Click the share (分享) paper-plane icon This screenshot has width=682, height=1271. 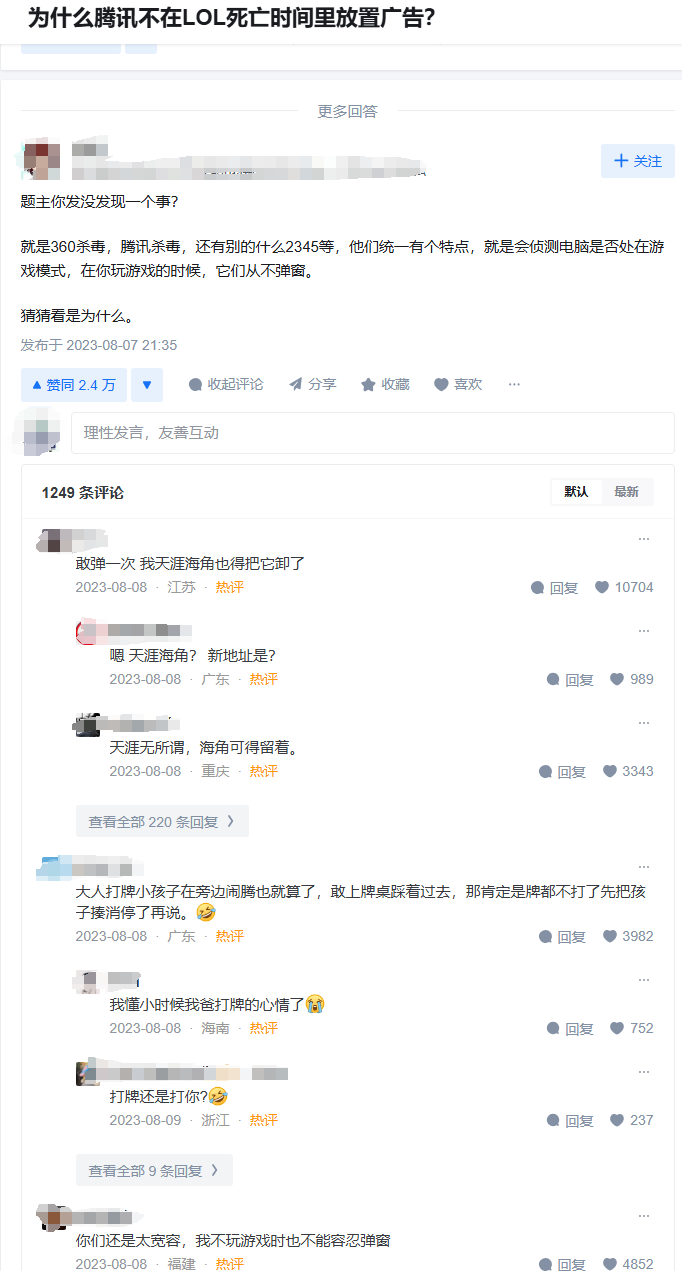(296, 385)
